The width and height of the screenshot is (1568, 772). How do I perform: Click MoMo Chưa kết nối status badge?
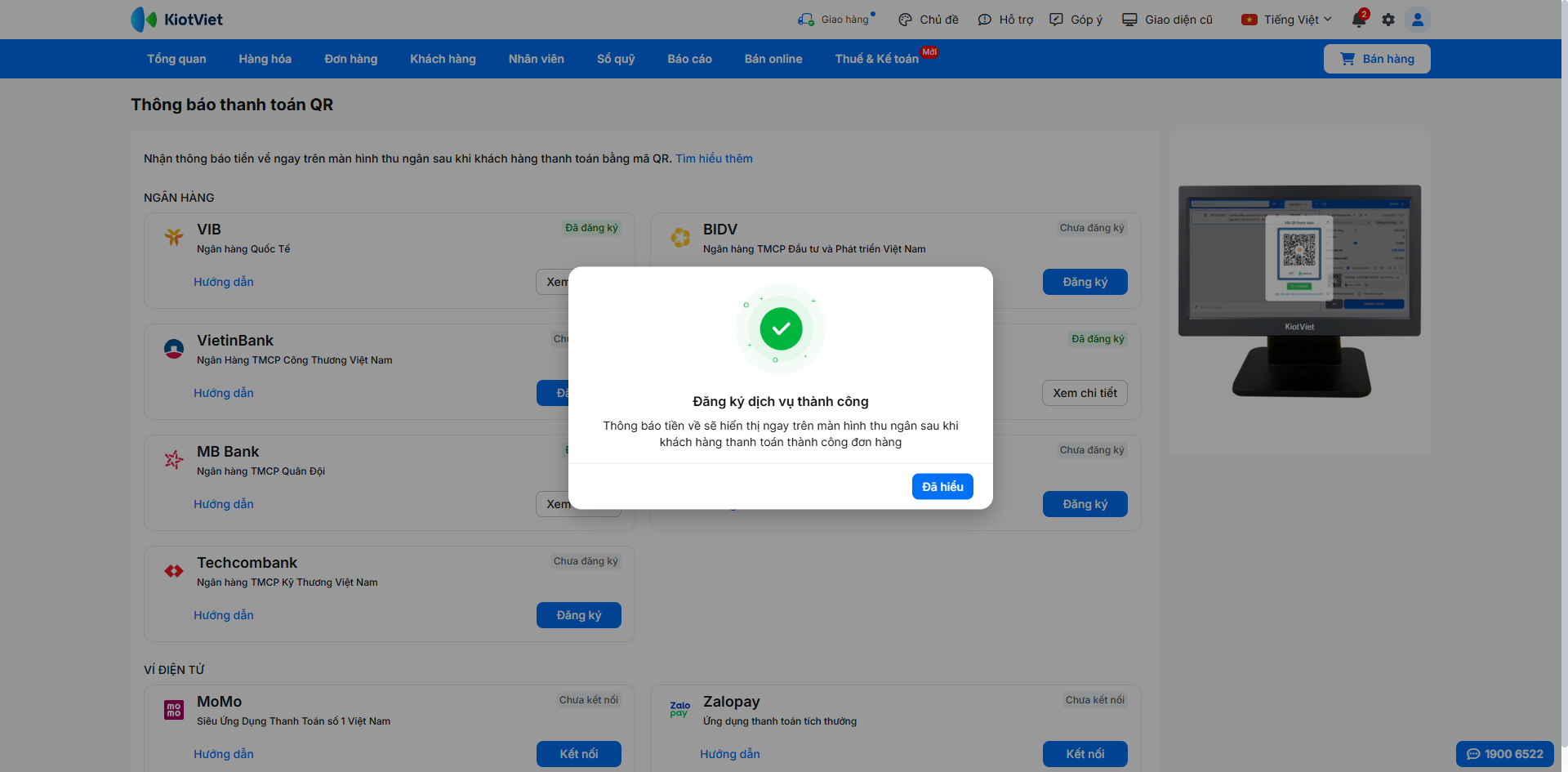[x=589, y=700]
